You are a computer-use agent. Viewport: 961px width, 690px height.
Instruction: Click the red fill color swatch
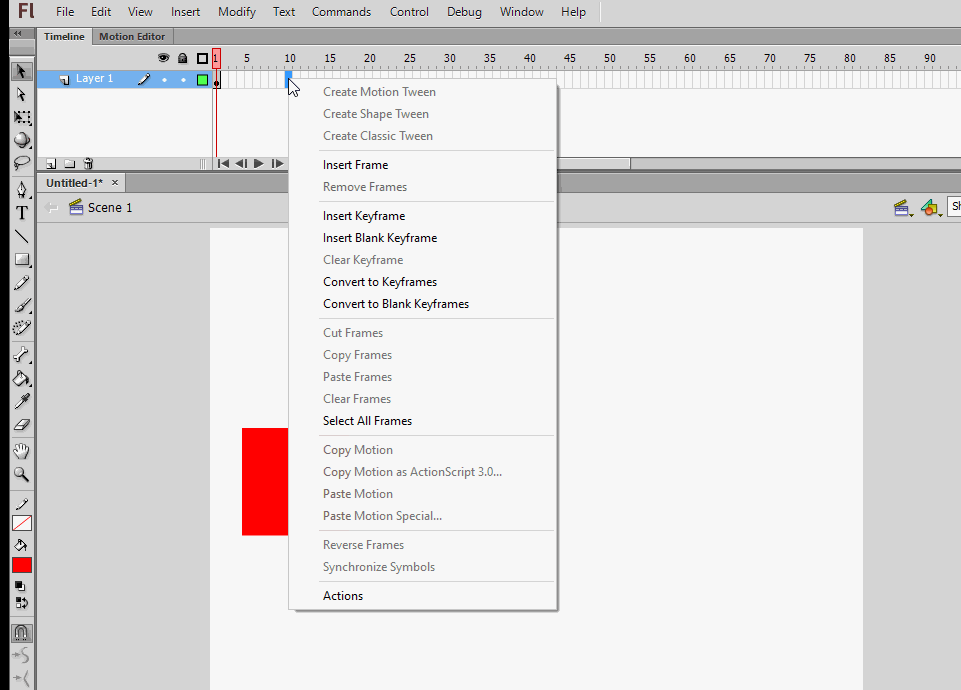pyautogui.click(x=21, y=564)
